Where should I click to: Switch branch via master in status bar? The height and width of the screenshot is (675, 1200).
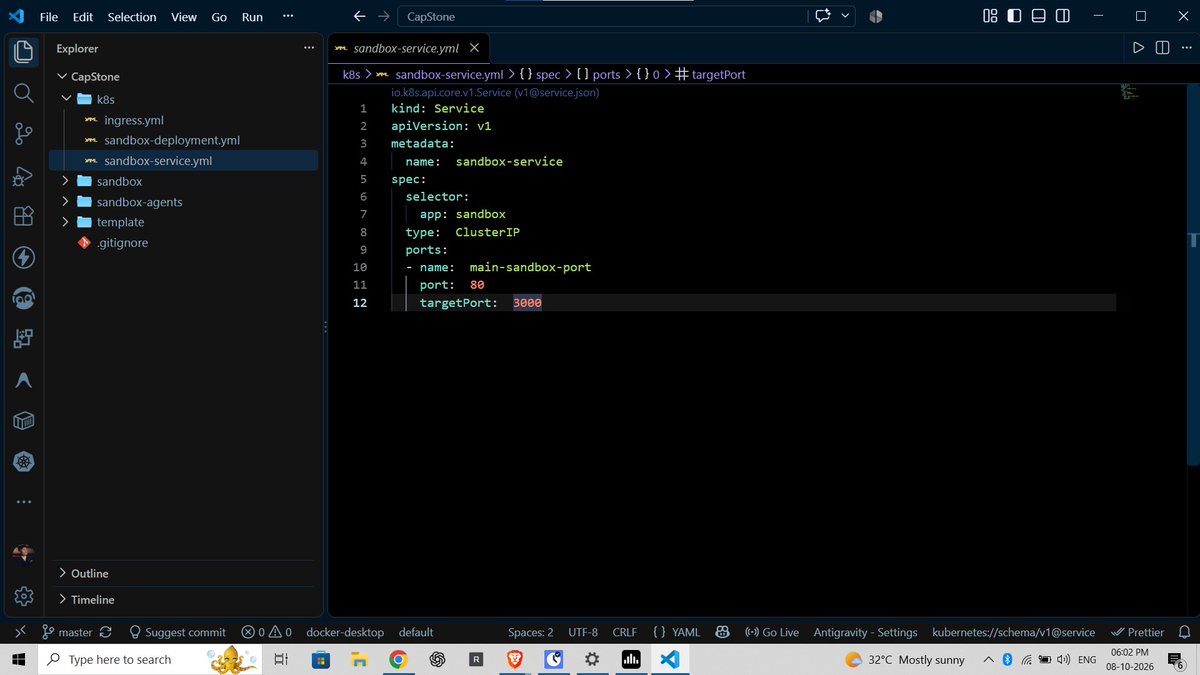click(67, 632)
